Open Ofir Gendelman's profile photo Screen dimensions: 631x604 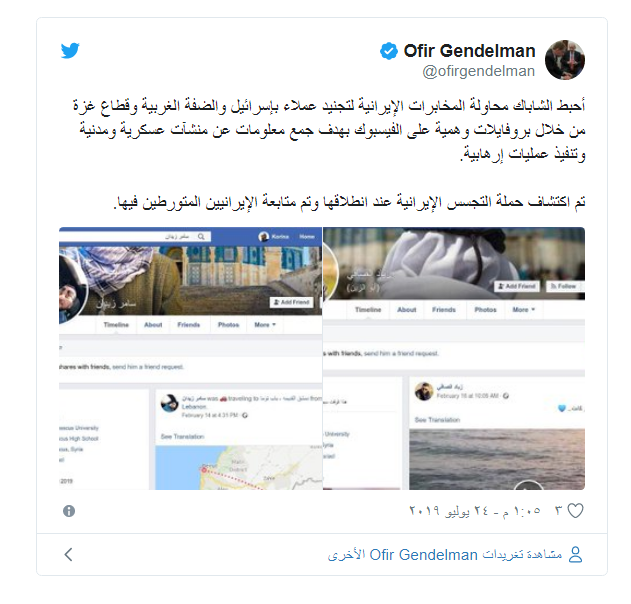pyautogui.click(x=565, y=60)
